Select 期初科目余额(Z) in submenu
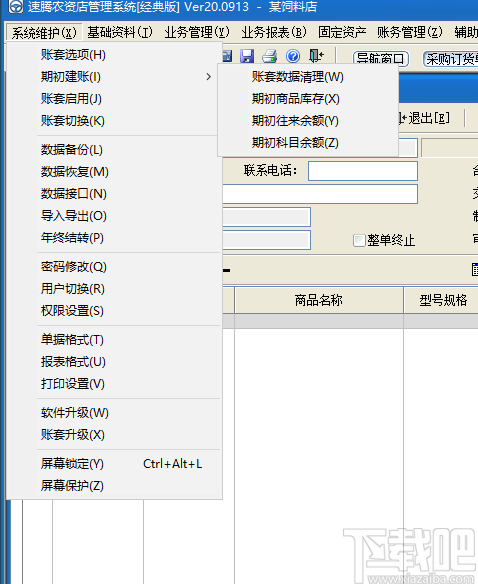This screenshot has height=584, width=478. point(308,143)
